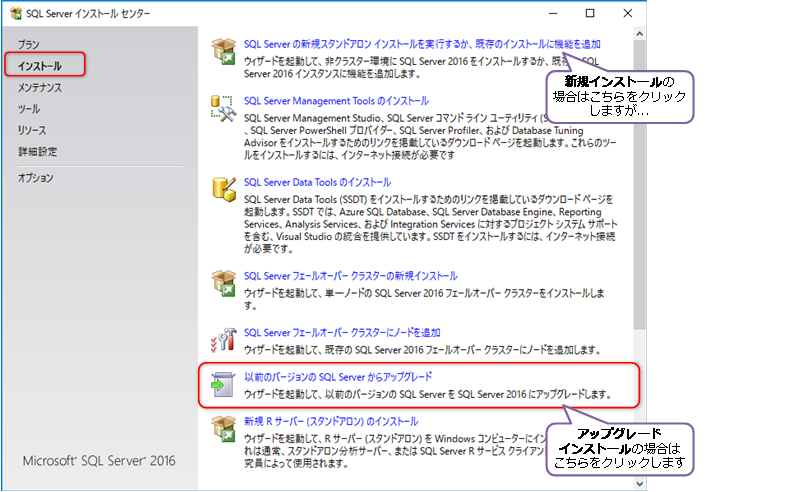This screenshot has width=800, height=492.
Task: Switch to the ツール sidebar page
Action: (29, 109)
